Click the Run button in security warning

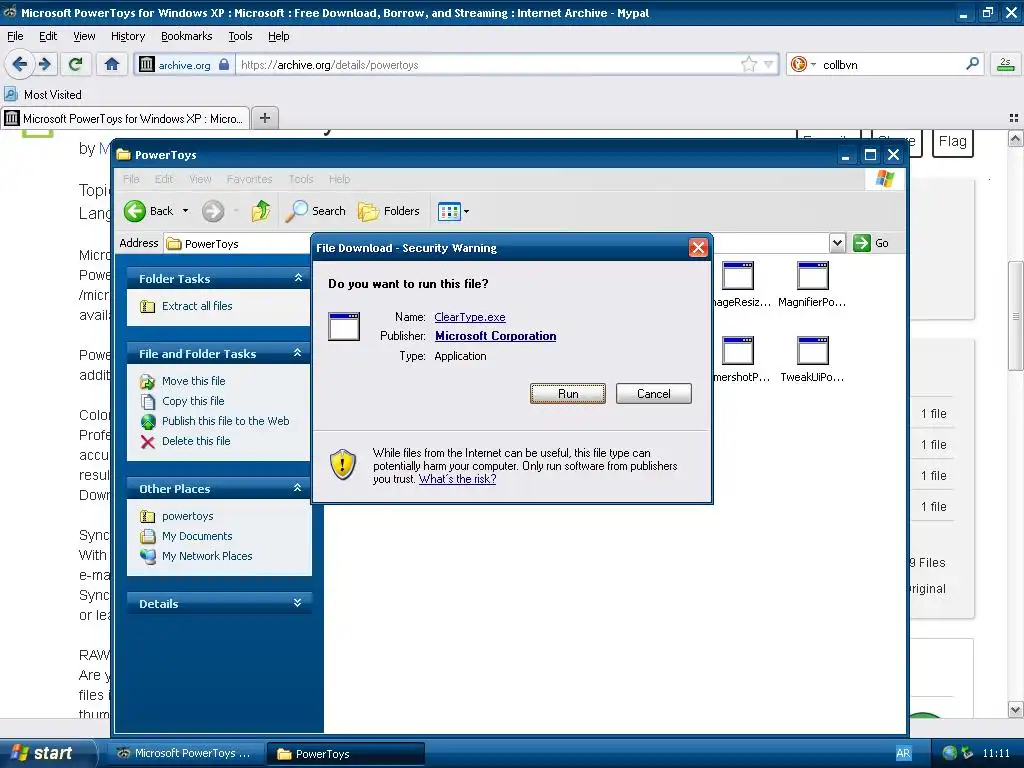(x=568, y=394)
